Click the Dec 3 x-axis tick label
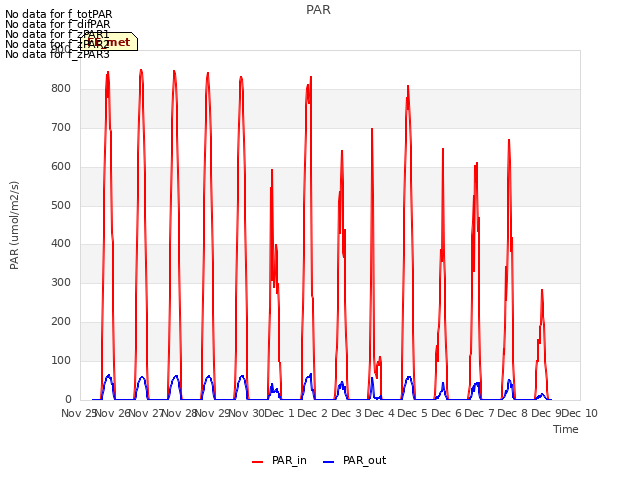The height and width of the screenshot is (480, 640). (346, 413)
